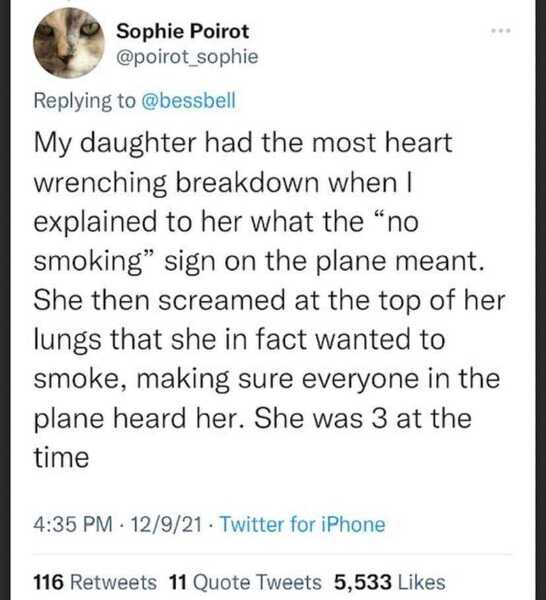Click the 12/9/21 date

coord(166,524)
